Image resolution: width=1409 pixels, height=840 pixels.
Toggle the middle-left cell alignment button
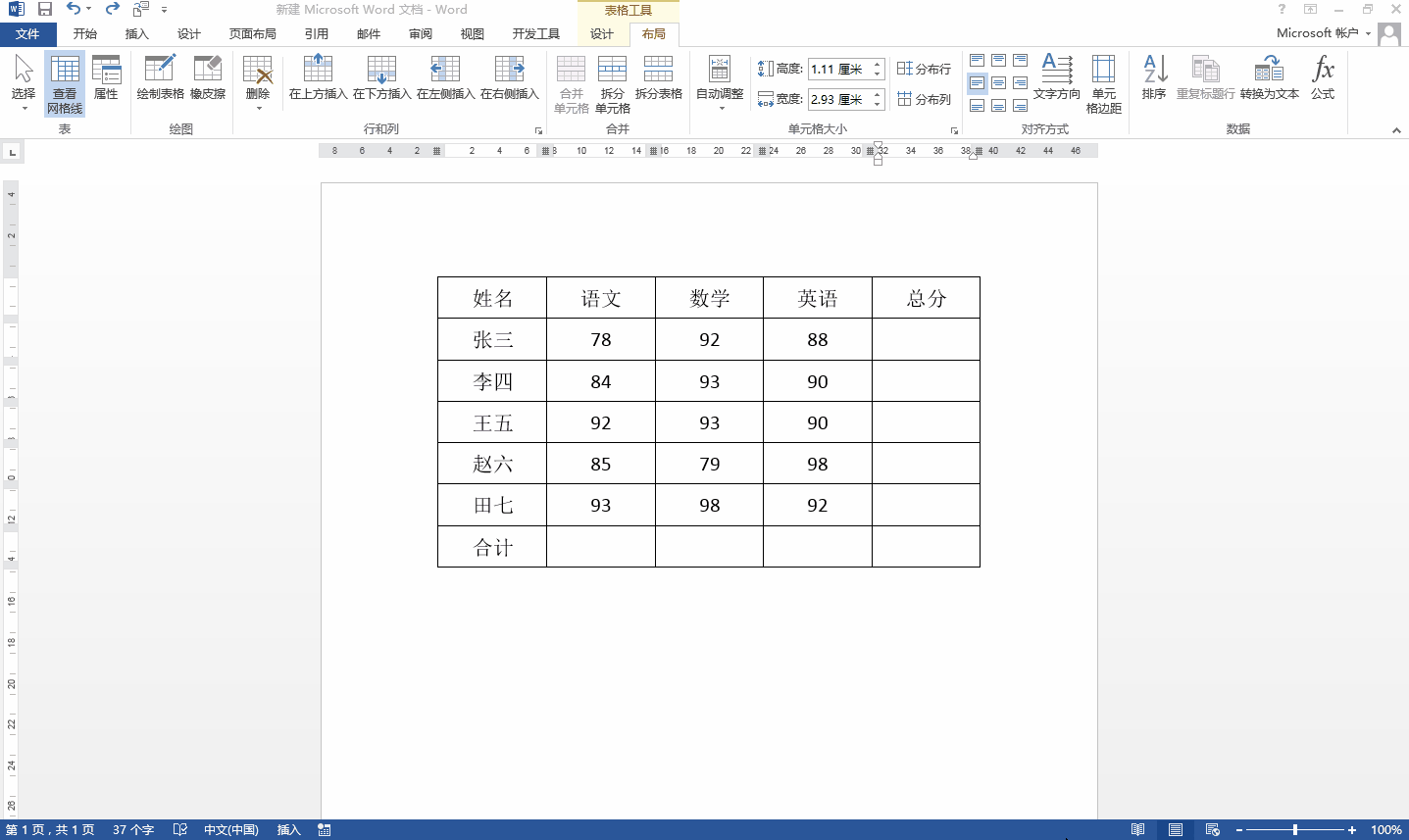(977, 83)
